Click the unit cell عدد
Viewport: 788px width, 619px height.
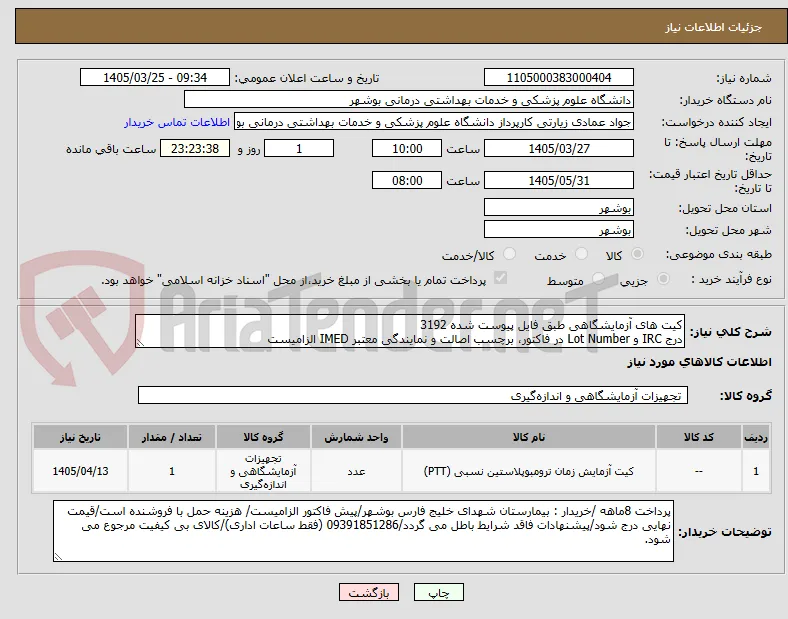click(356, 471)
